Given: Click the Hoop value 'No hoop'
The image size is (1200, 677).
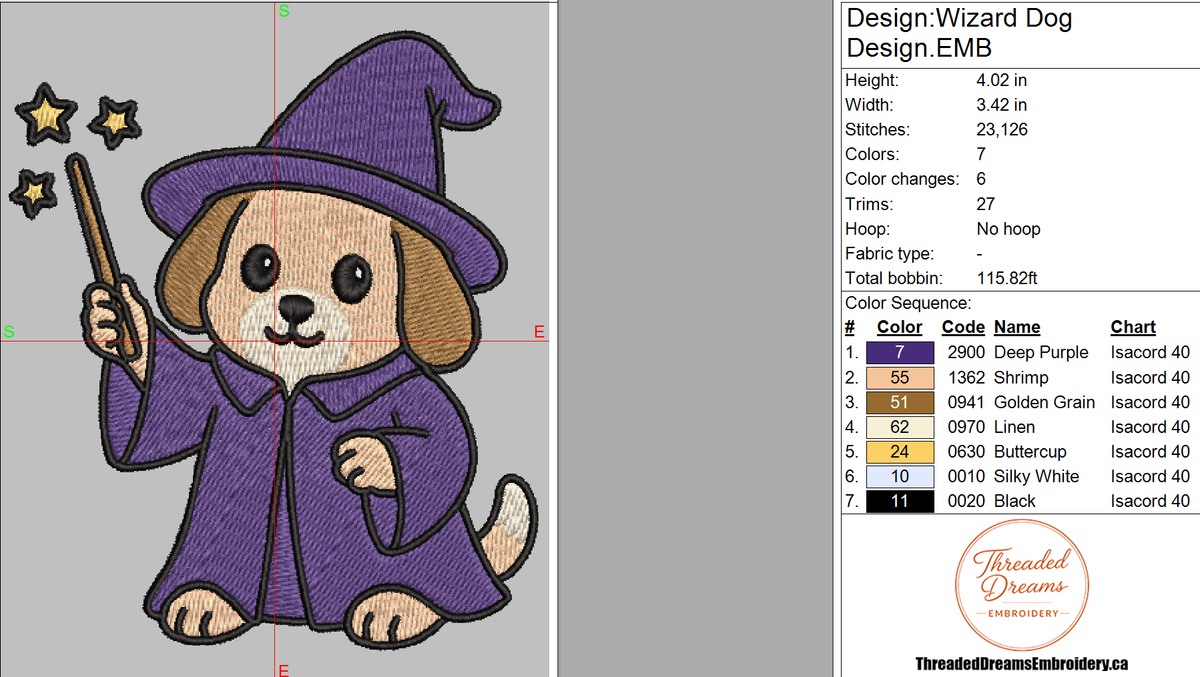Looking at the screenshot, I should [1008, 229].
